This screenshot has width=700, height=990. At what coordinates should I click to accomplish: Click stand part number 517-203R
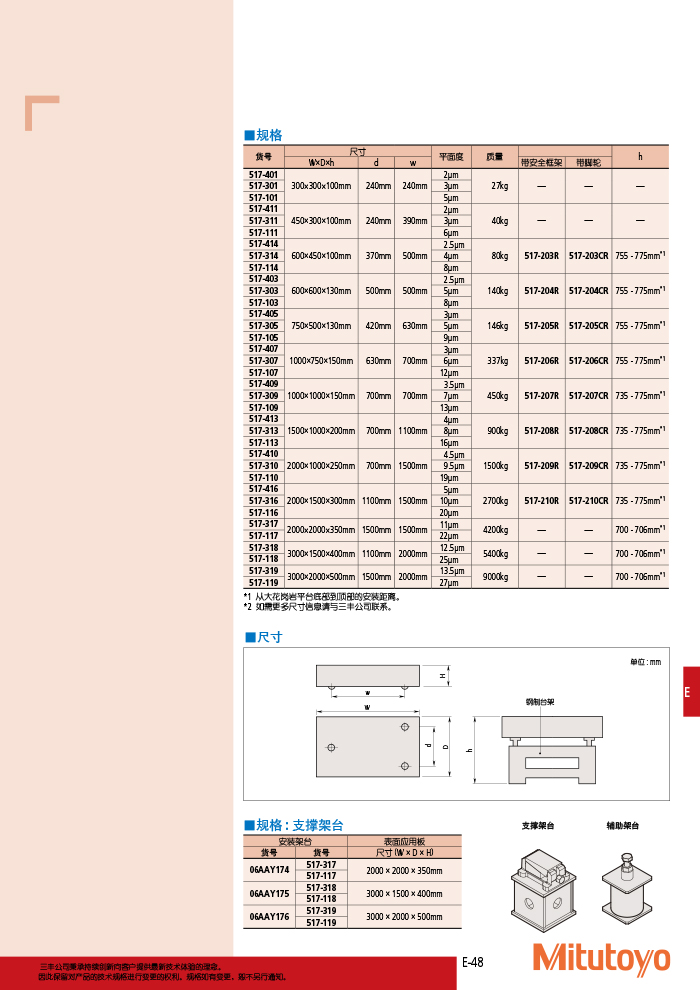click(542, 256)
